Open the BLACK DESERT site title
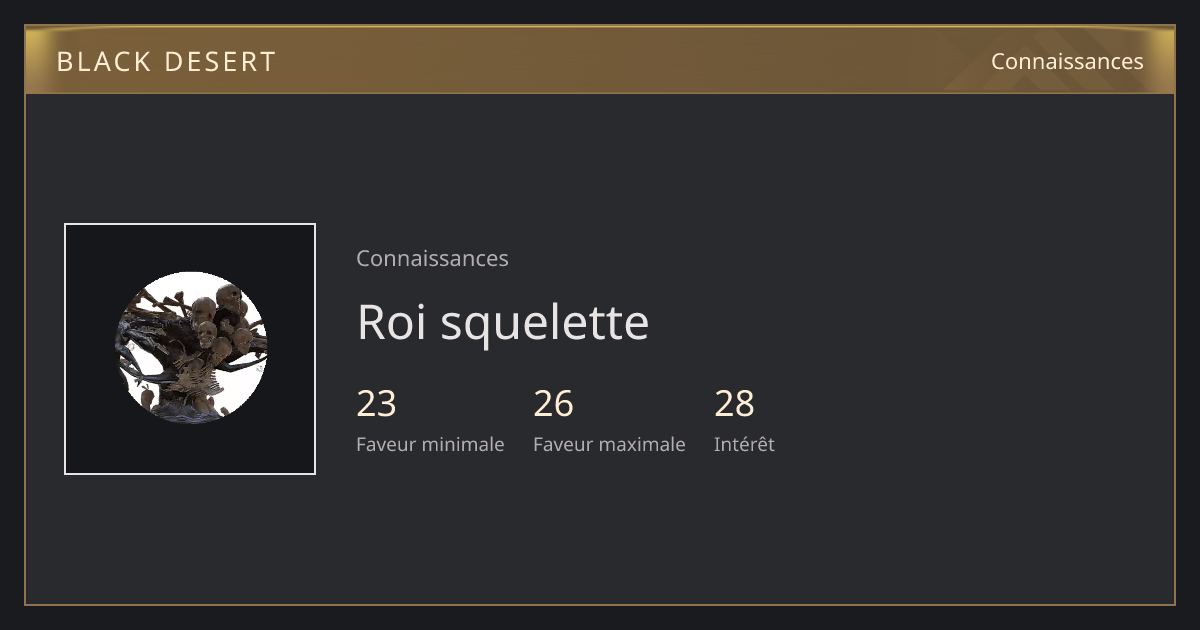 click(x=166, y=61)
